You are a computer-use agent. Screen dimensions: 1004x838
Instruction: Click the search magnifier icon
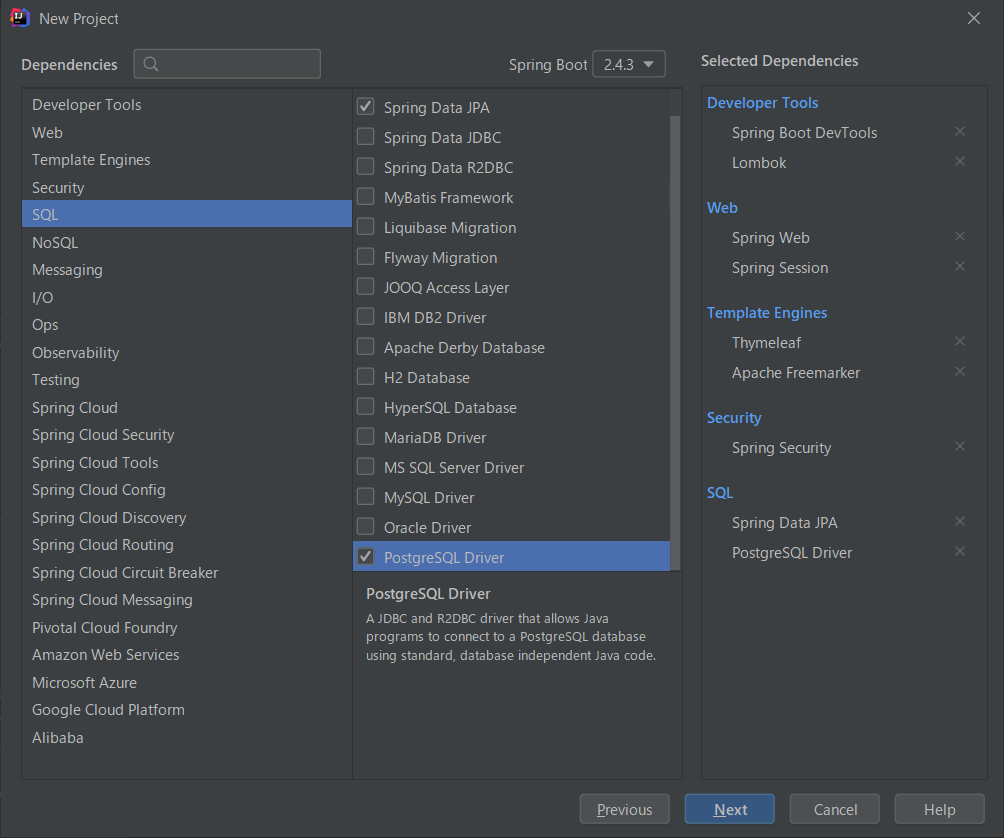150,64
